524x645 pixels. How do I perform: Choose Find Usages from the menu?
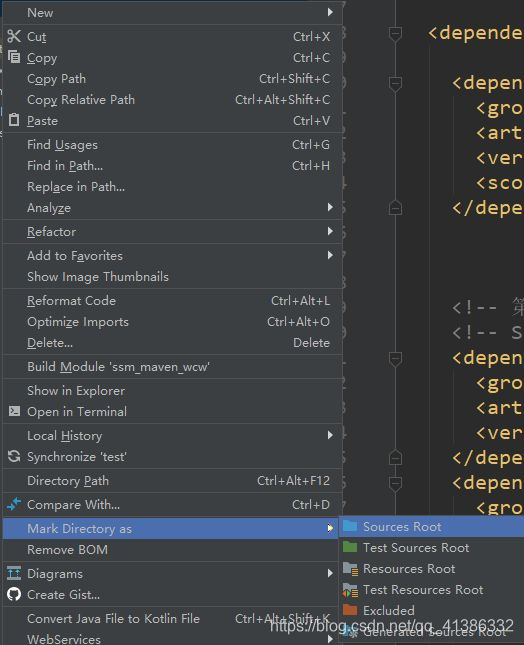tap(172, 144)
